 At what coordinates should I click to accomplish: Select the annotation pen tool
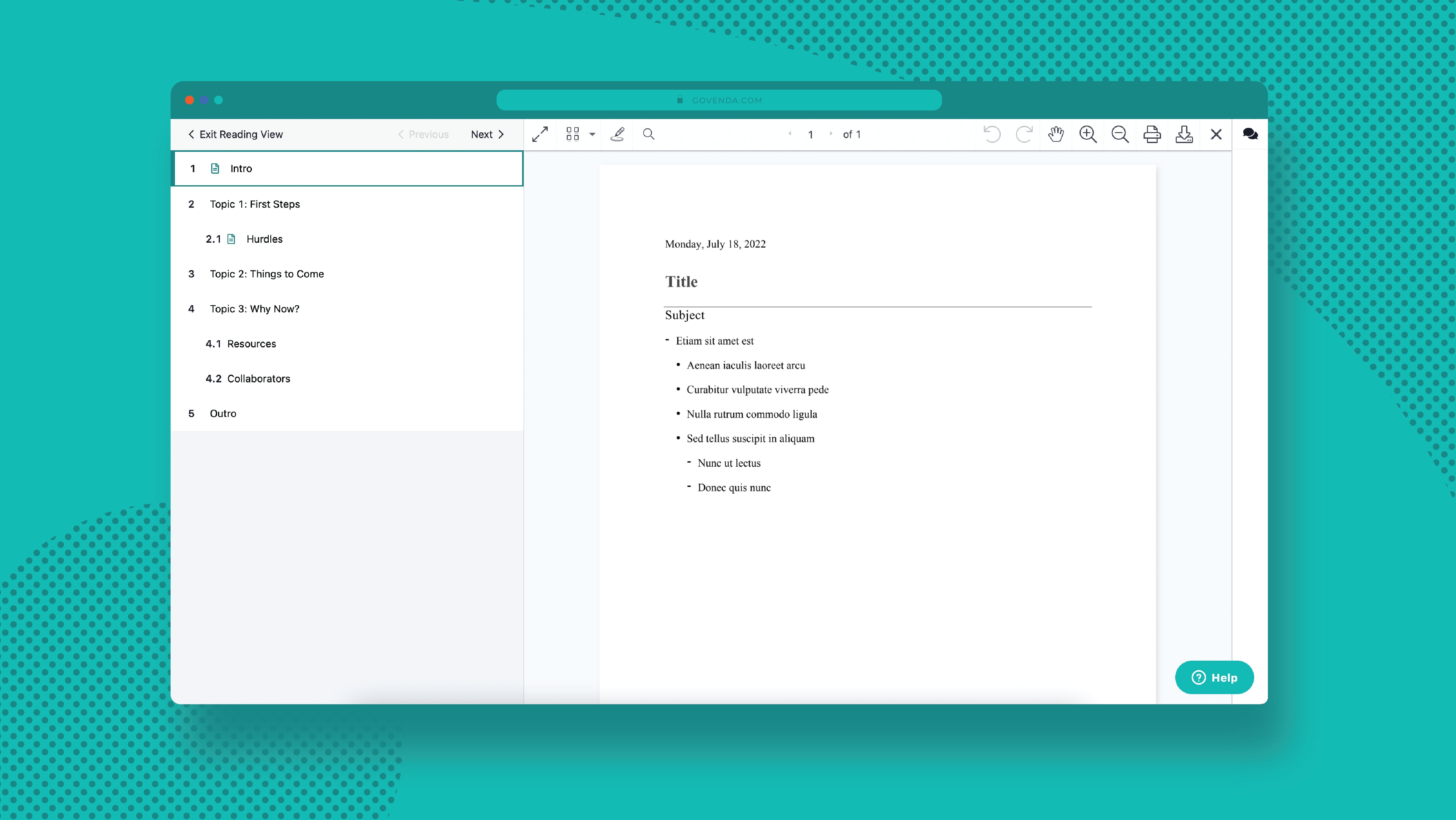617,134
